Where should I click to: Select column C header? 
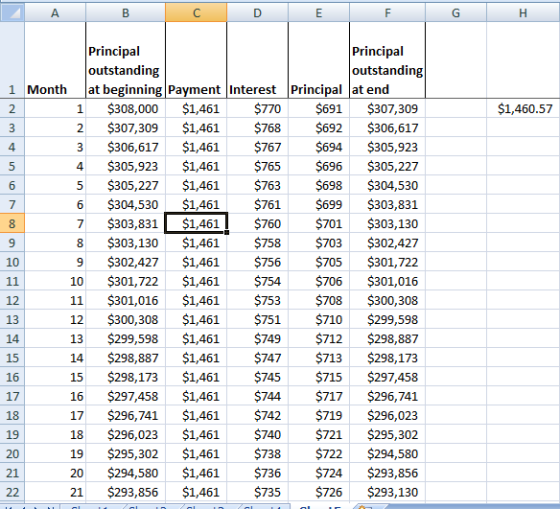pos(196,13)
